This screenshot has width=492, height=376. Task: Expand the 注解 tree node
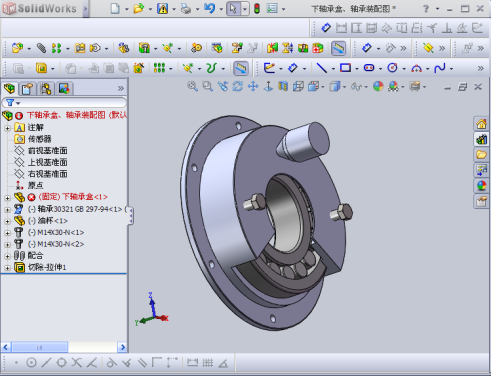pos(7,128)
